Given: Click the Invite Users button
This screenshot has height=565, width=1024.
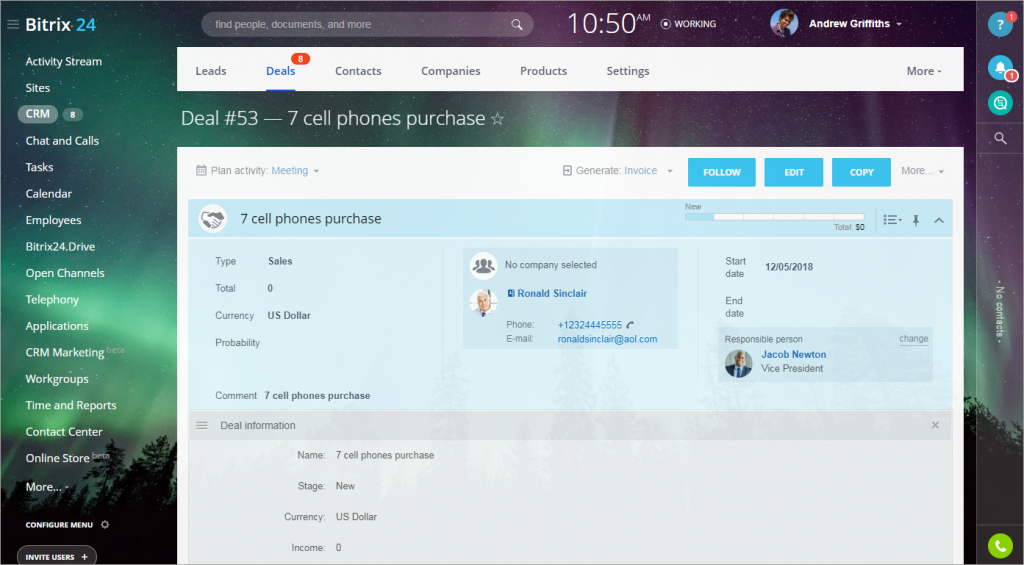Looking at the screenshot, I should (57, 557).
